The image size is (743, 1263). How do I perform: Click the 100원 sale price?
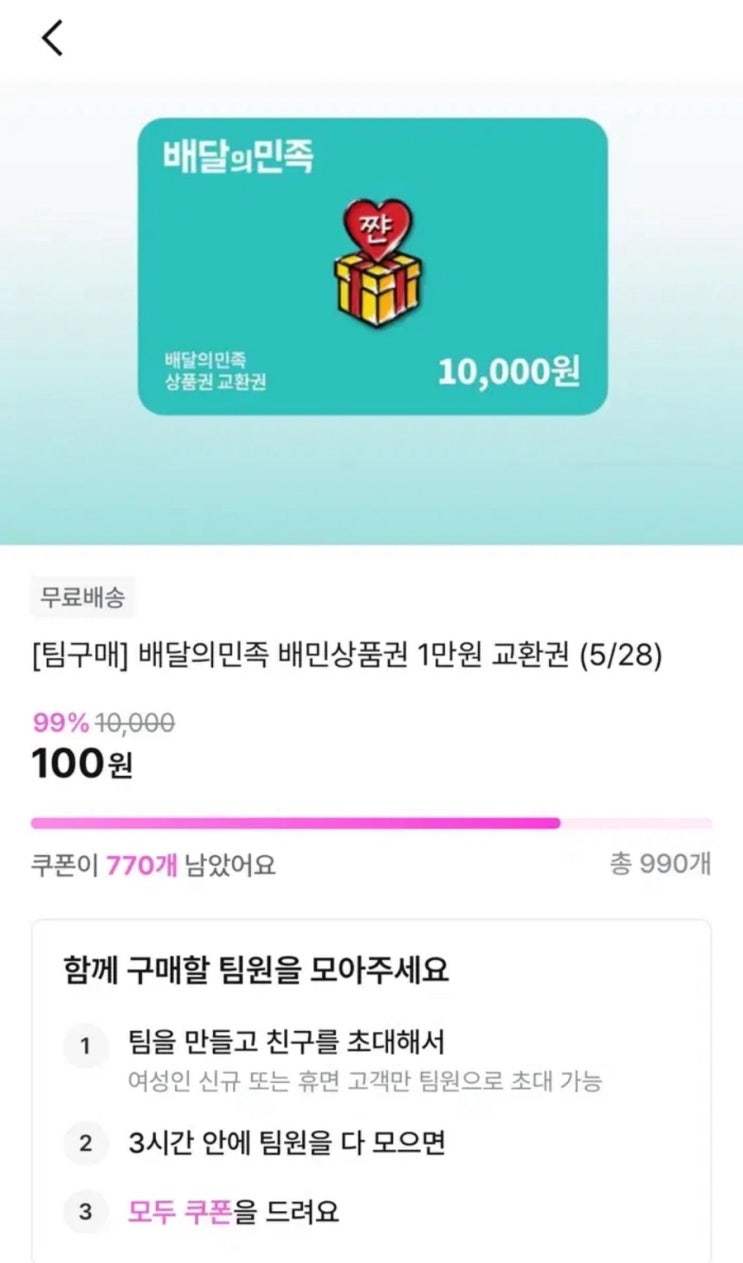tap(82, 765)
